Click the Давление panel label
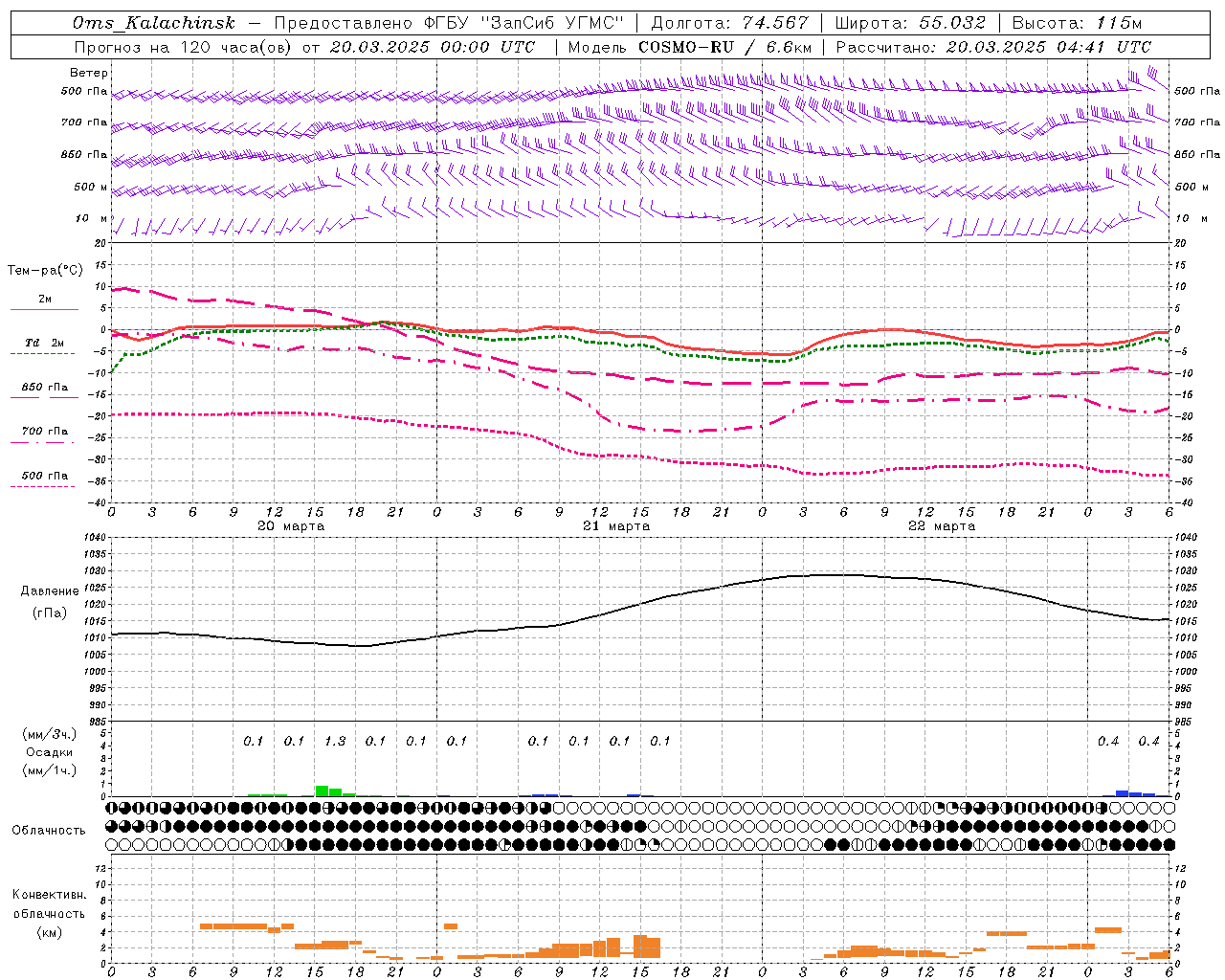 click(50, 591)
